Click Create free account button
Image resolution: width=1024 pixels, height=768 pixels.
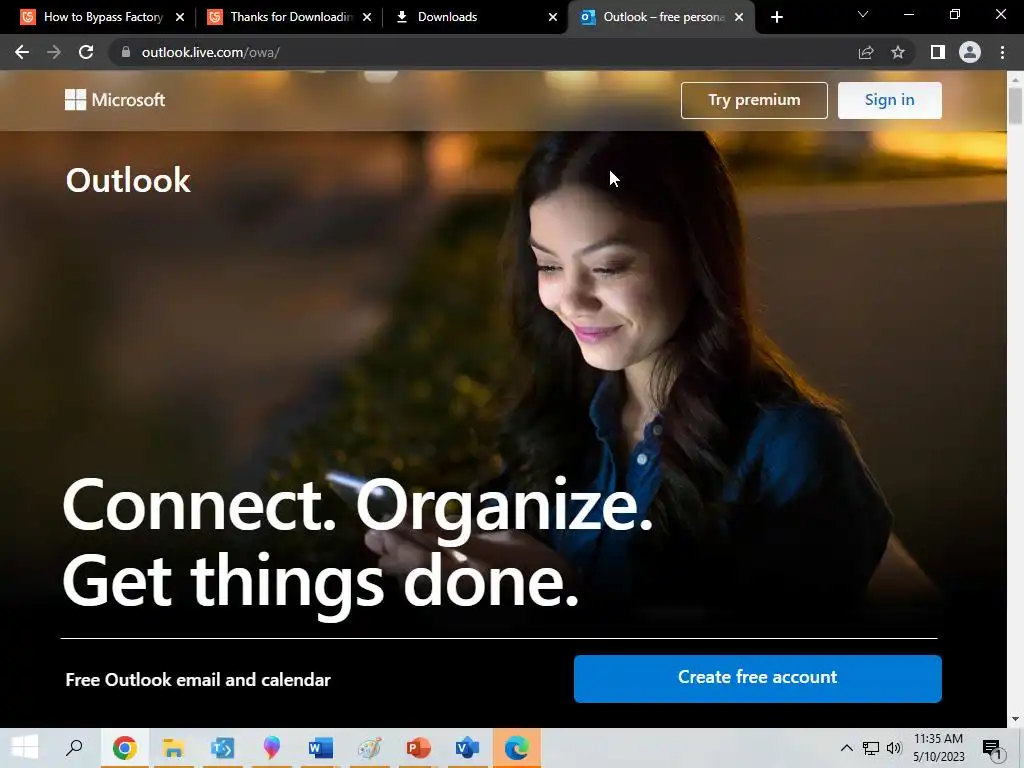point(758,679)
